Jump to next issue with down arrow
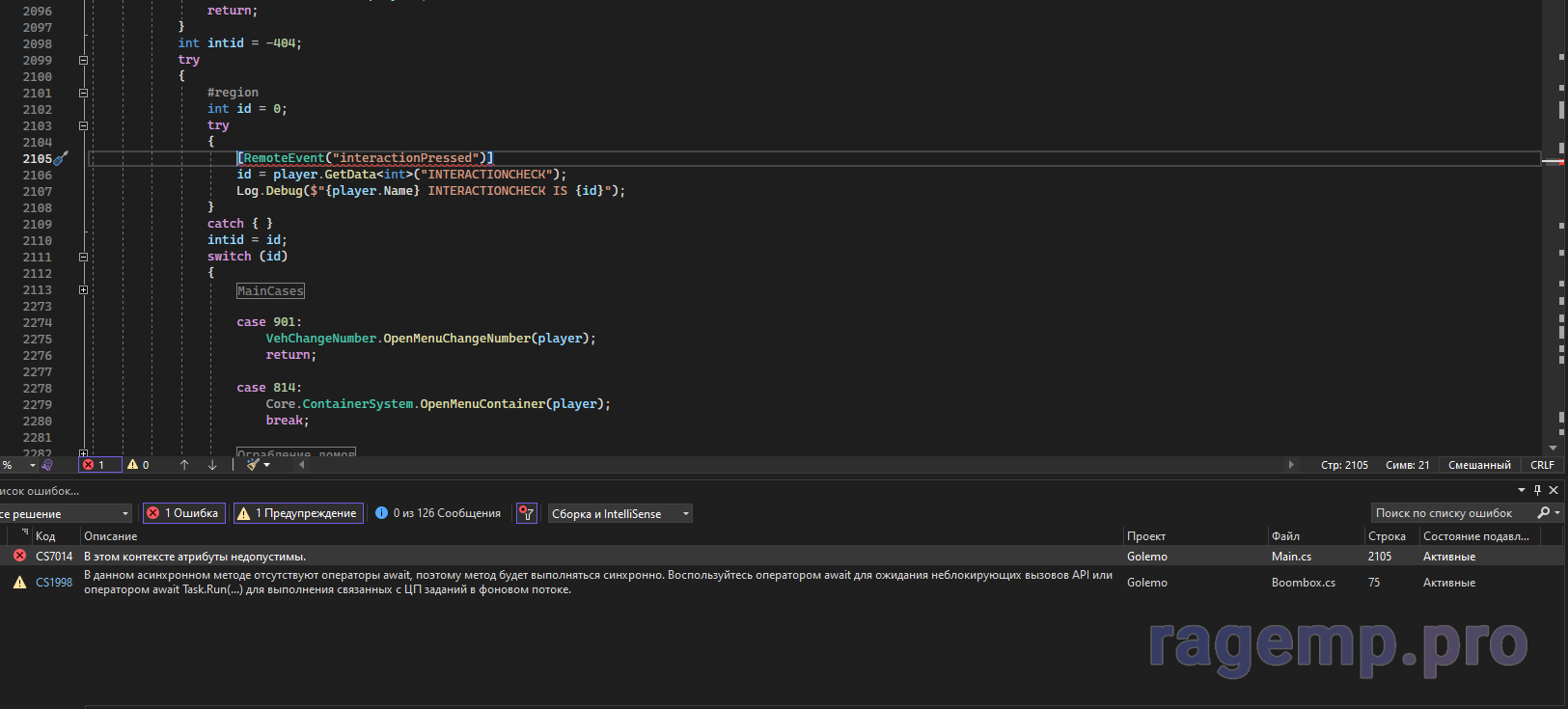The height and width of the screenshot is (709, 1568). pos(212,465)
